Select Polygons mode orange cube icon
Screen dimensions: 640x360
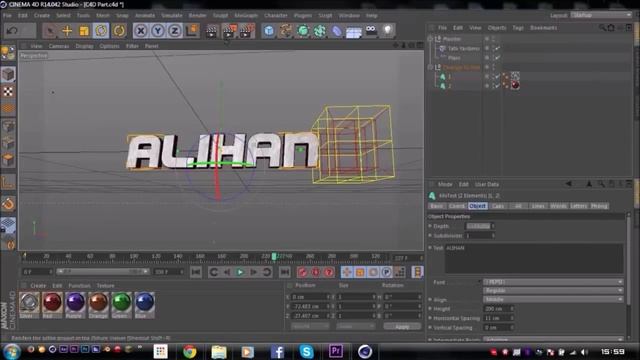[8, 159]
